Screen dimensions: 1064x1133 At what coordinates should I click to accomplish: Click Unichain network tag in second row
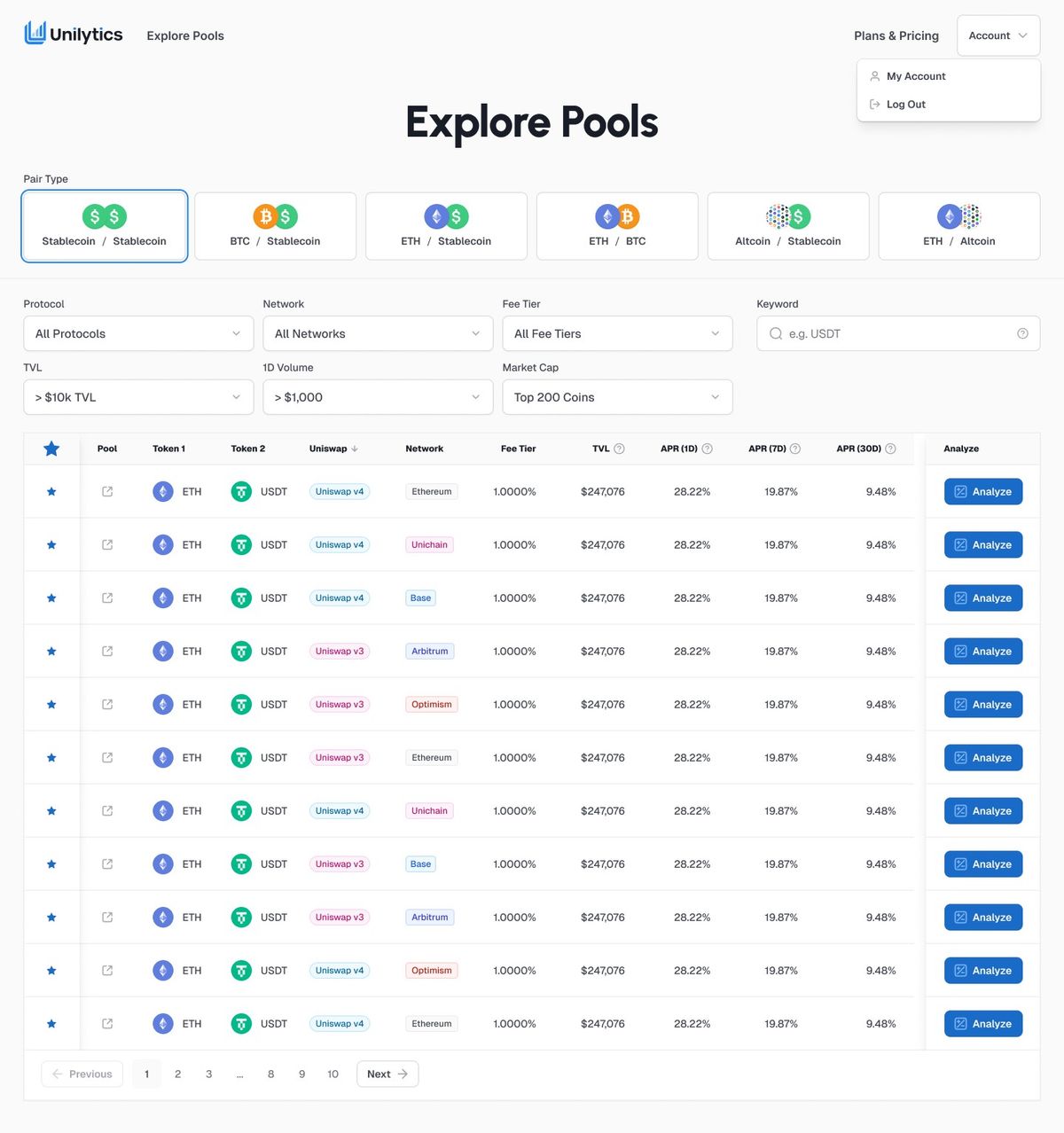point(429,544)
